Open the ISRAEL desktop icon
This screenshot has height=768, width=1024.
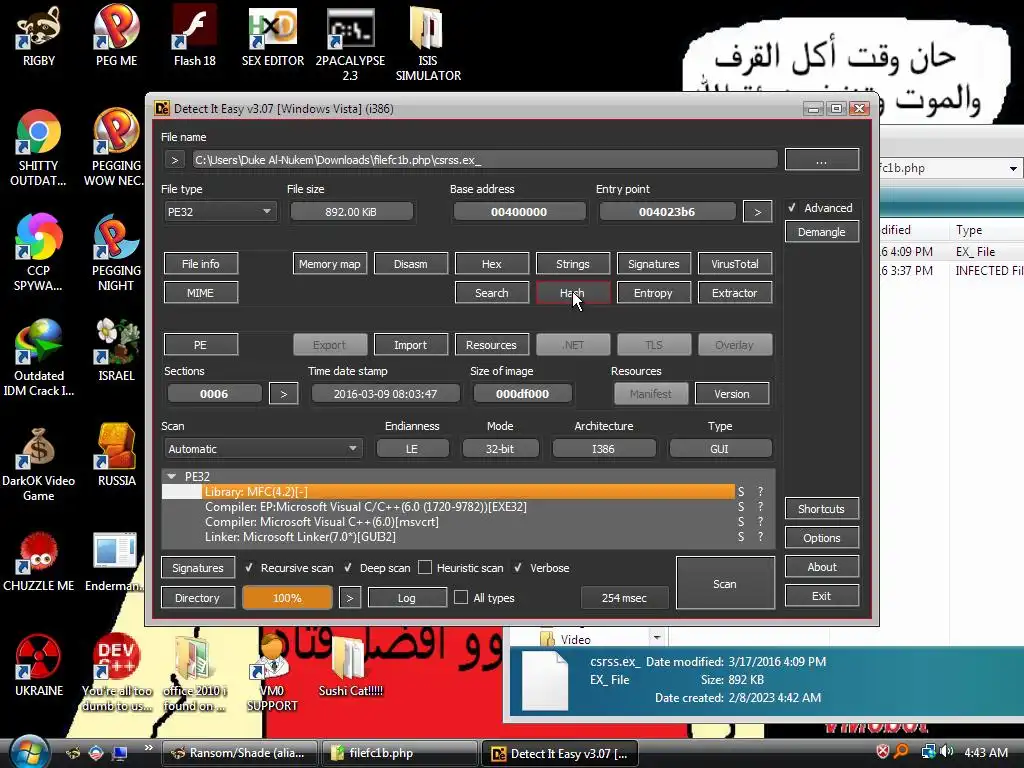click(x=116, y=351)
